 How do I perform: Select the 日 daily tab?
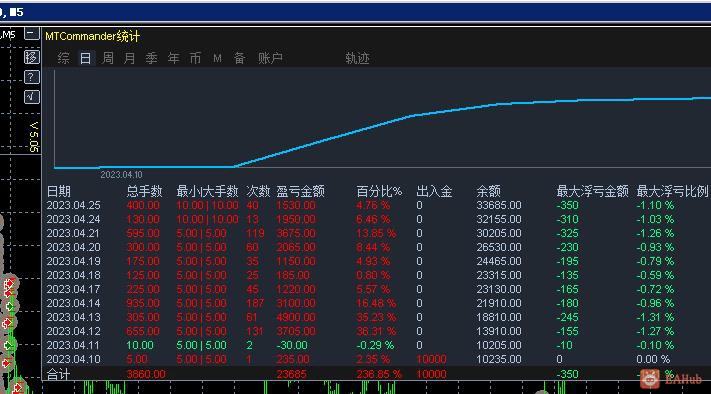pyautogui.click(x=85, y=58)
